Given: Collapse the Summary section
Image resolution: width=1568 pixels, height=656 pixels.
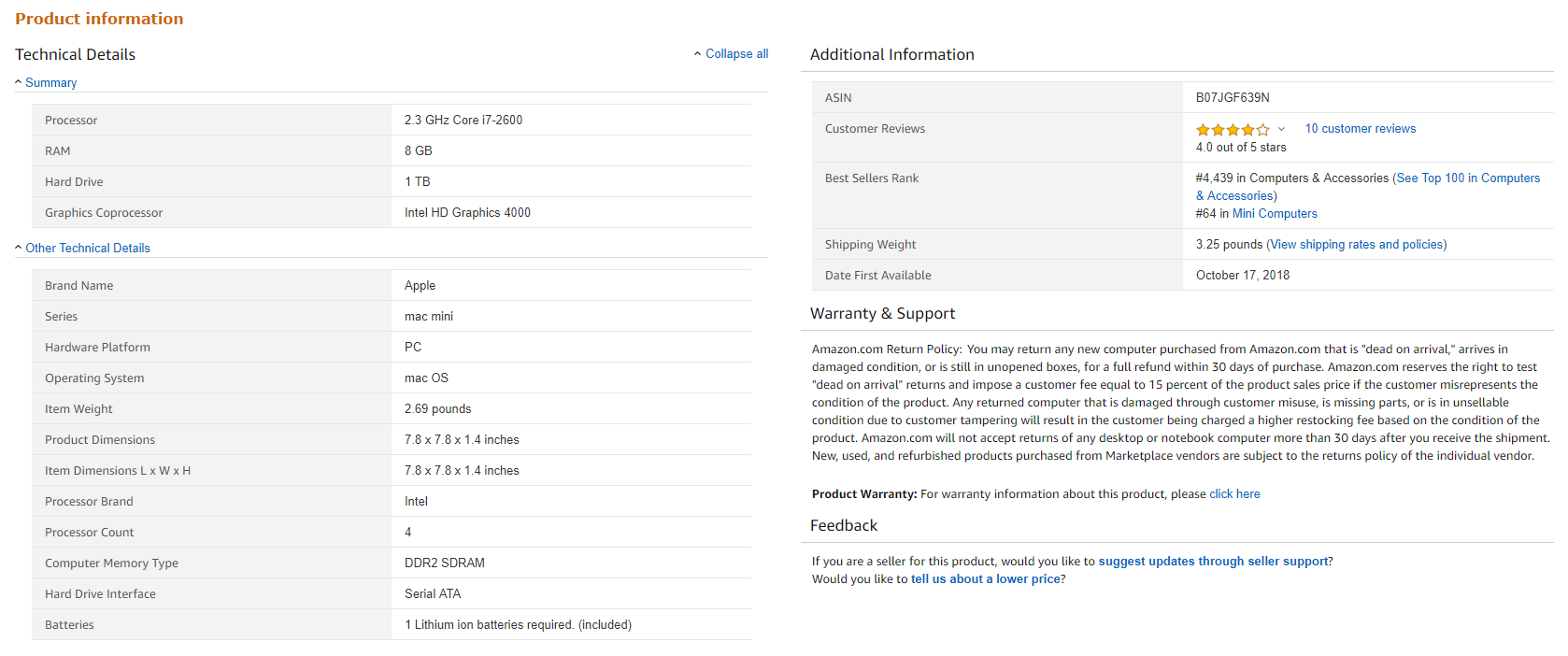Looking at the screenshot, I should coord(50,83).
